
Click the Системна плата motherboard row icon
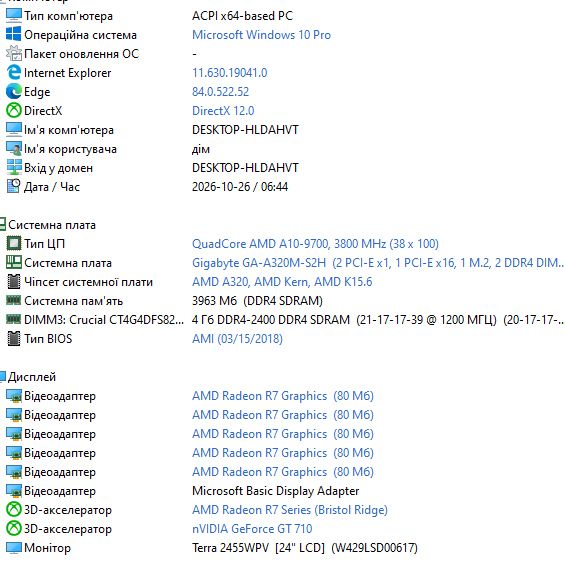(14, 263)
